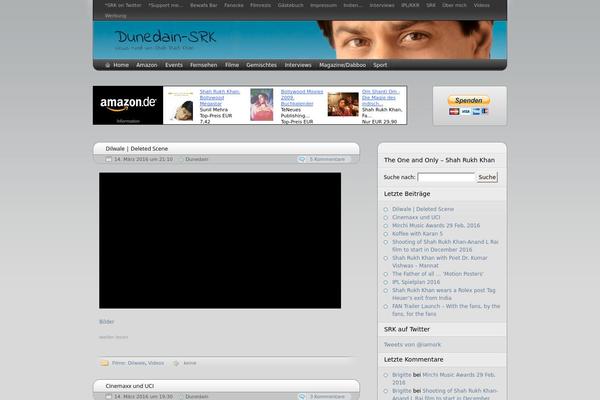
Task: Open the Dilwale | Deleted Scene post title
Action: click(137, 149)
